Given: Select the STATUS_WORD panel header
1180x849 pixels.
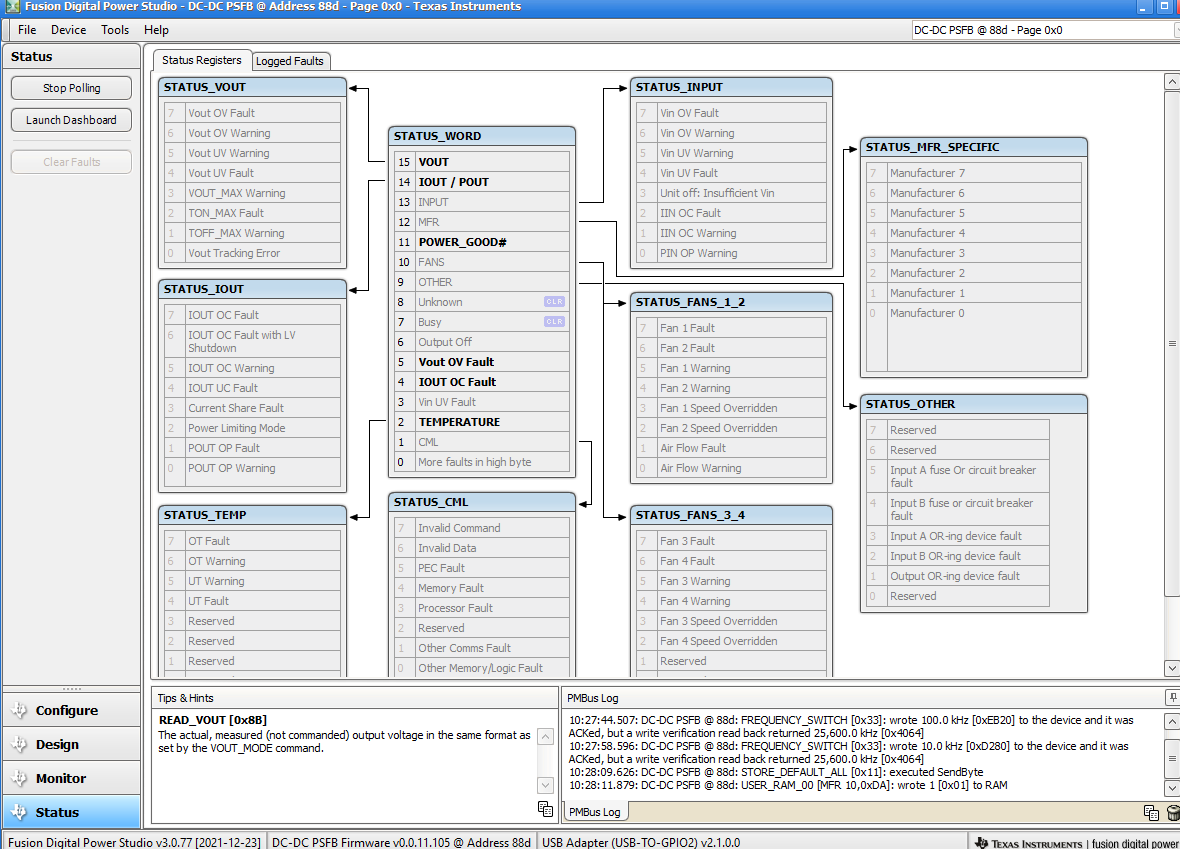Looking at the screenshot, I should tap(482, 136).
